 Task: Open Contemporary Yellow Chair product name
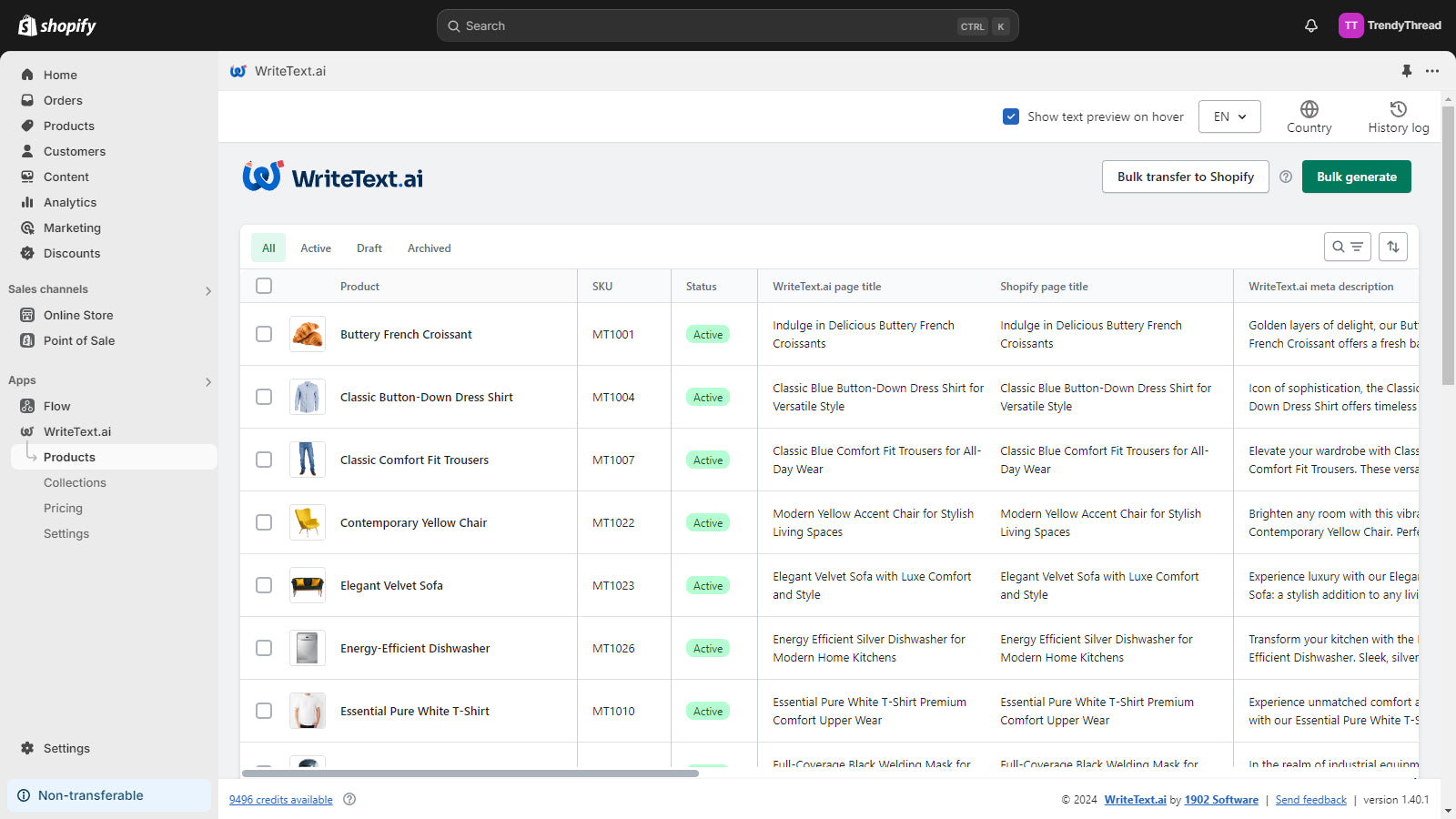(x=414, y=522)
